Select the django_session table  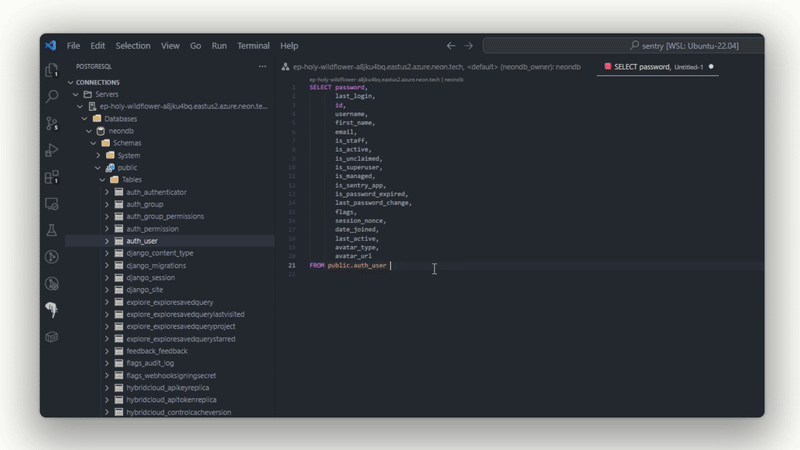(x=151, y=278)
